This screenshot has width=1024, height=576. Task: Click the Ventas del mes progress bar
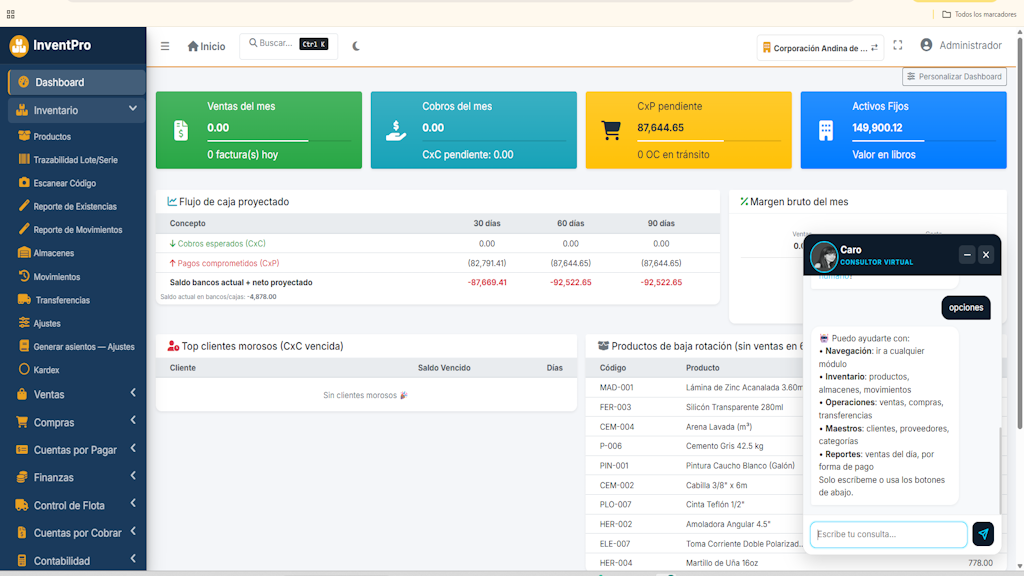click(x=279, y=140)
